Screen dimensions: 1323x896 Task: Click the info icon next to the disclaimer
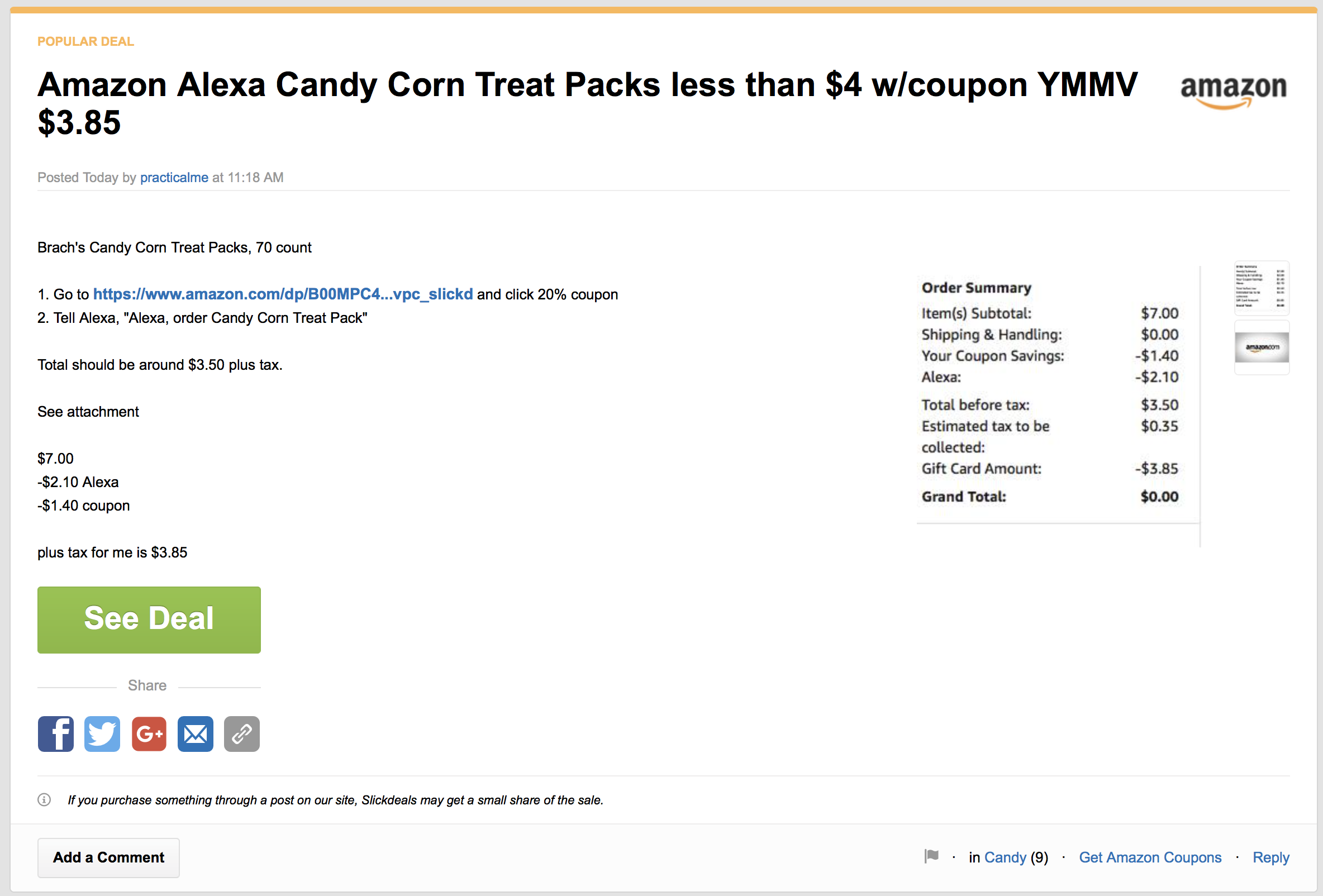[44, 800]
